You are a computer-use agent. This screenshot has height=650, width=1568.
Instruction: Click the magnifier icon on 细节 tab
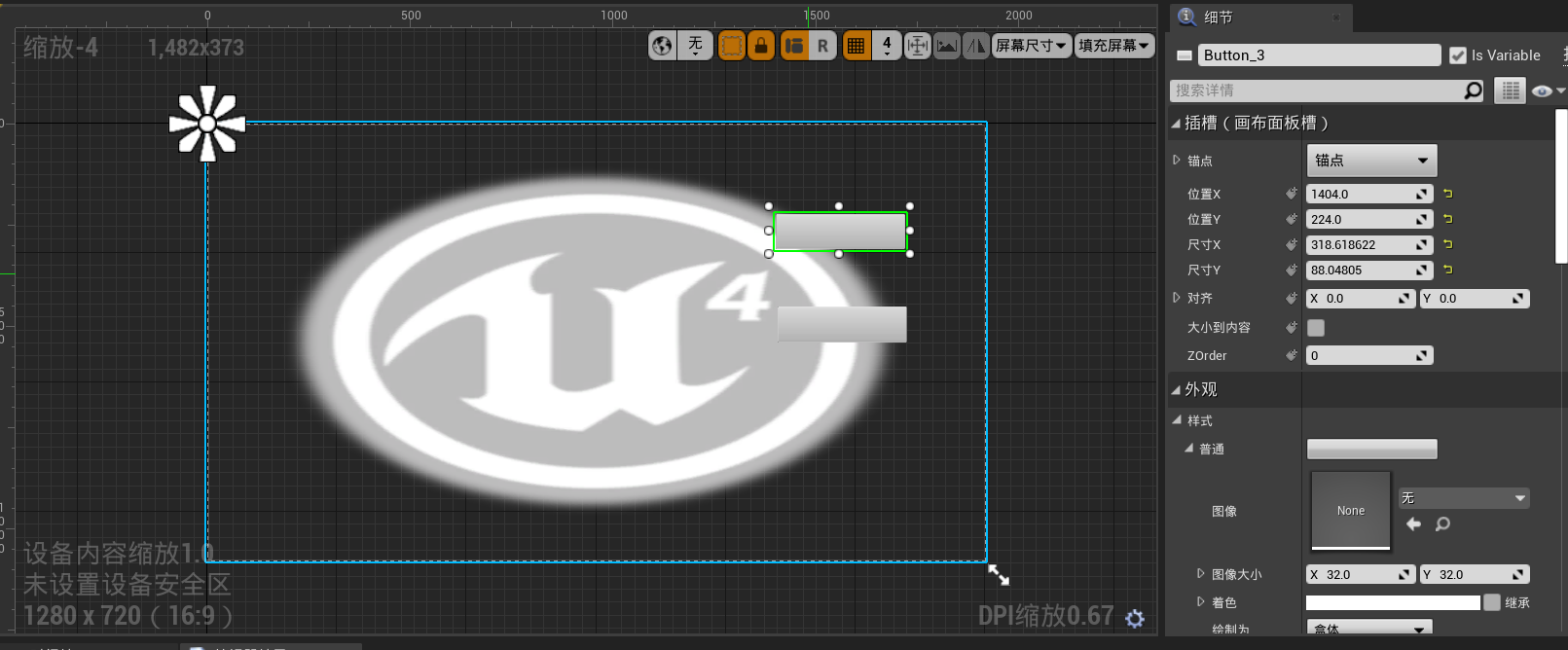click(1187, 17)
